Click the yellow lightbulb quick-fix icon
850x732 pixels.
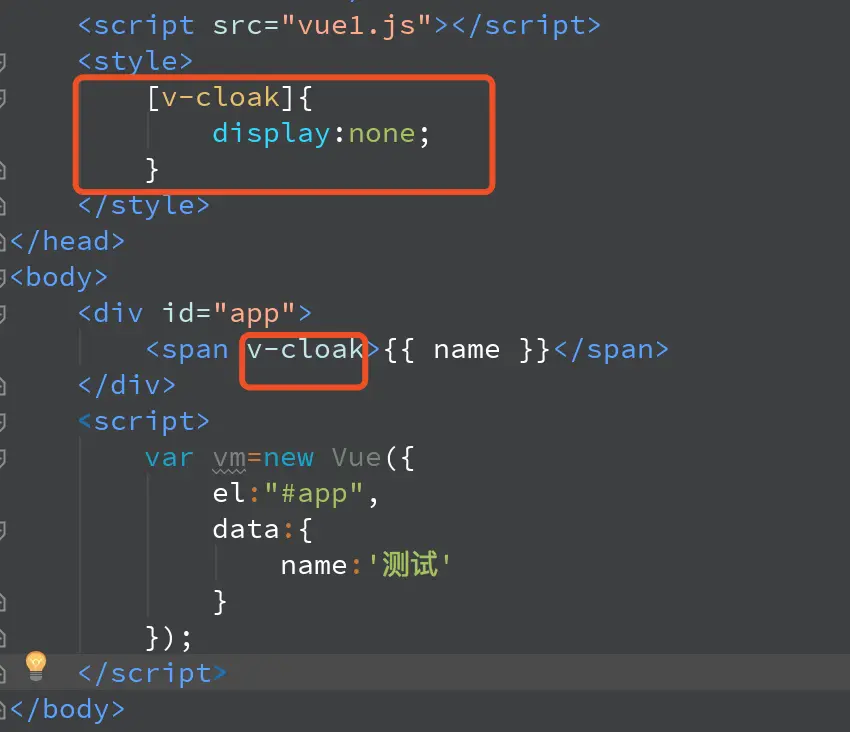point(36,666)
